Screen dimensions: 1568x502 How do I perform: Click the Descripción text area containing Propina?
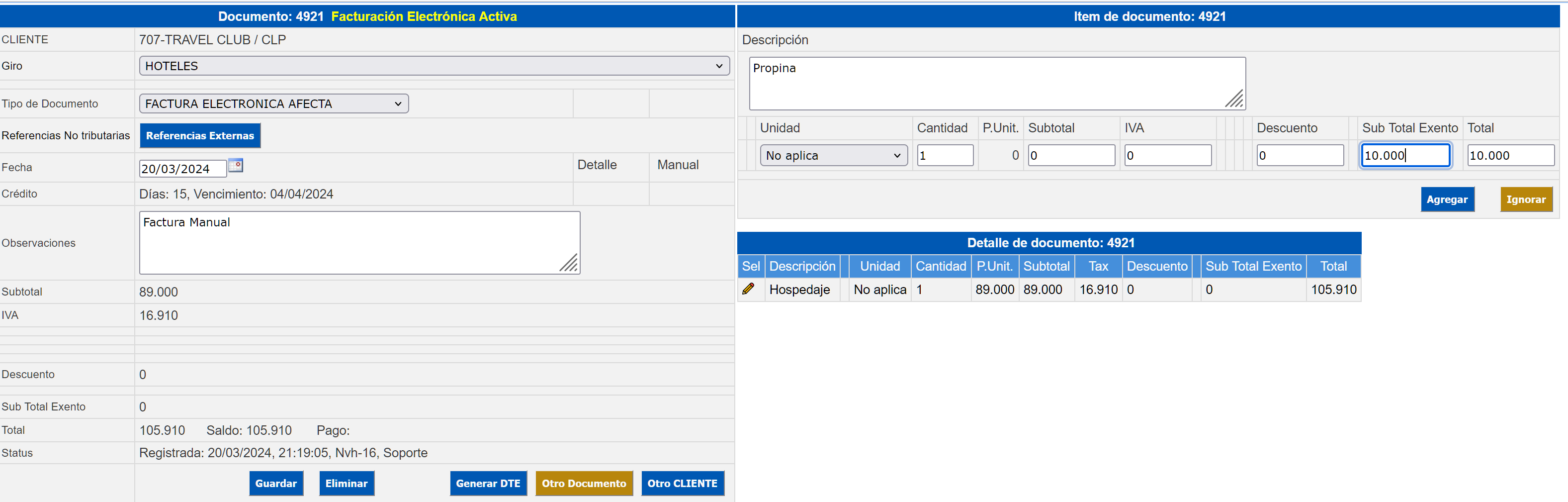click(997, 84)
